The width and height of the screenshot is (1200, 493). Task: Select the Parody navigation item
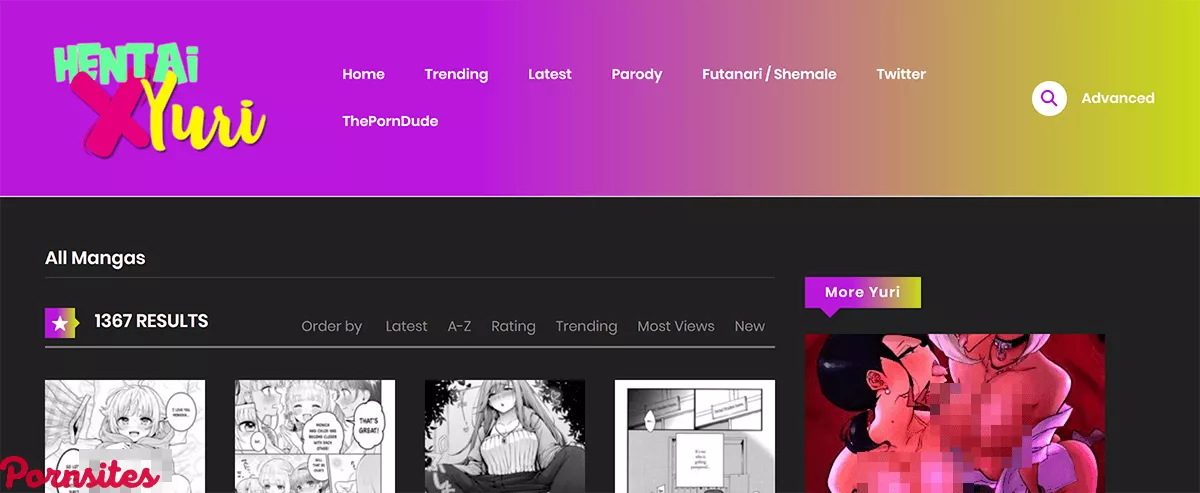[637, 74]
